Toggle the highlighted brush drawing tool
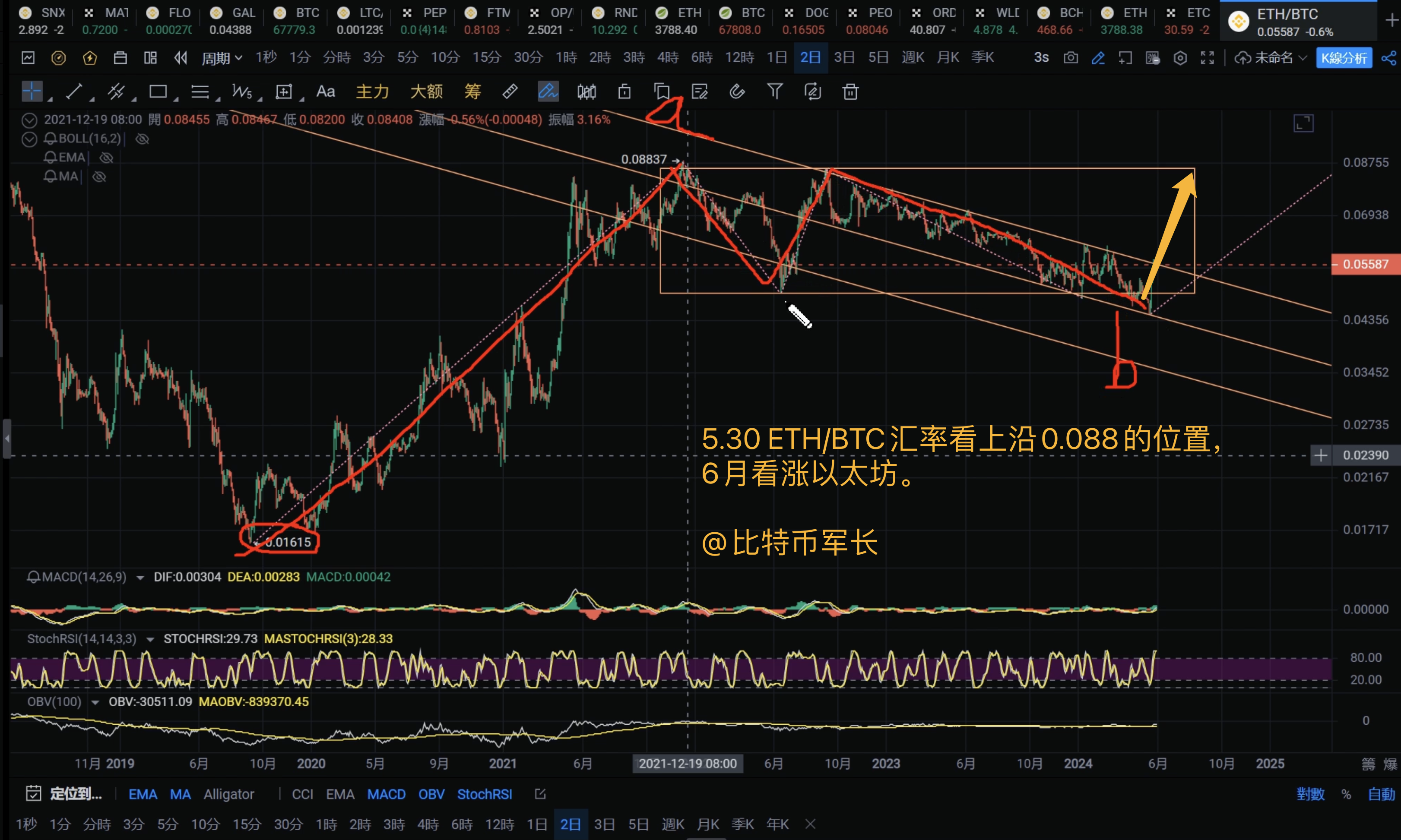The image size is (1401, 840). click(x=548, y=91)
